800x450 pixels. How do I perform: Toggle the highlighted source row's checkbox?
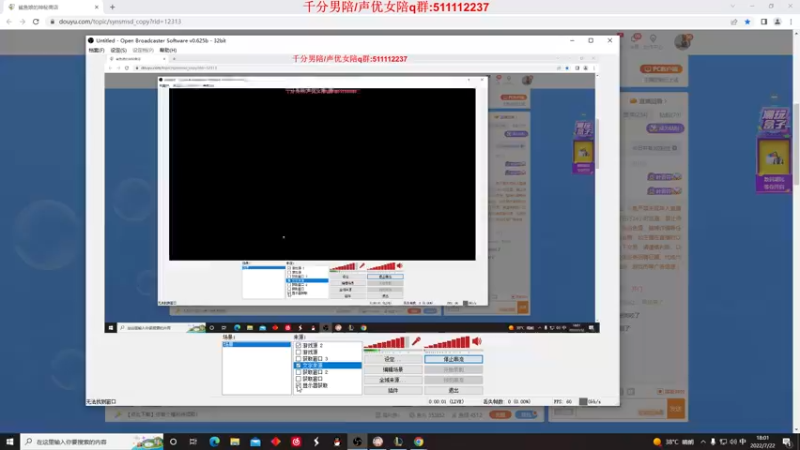(298, 365)
